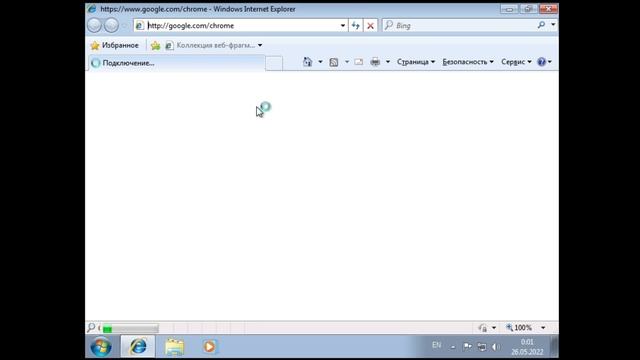Show hidden tray icons arrow
640x360 pixels.
tap(453, 347)
